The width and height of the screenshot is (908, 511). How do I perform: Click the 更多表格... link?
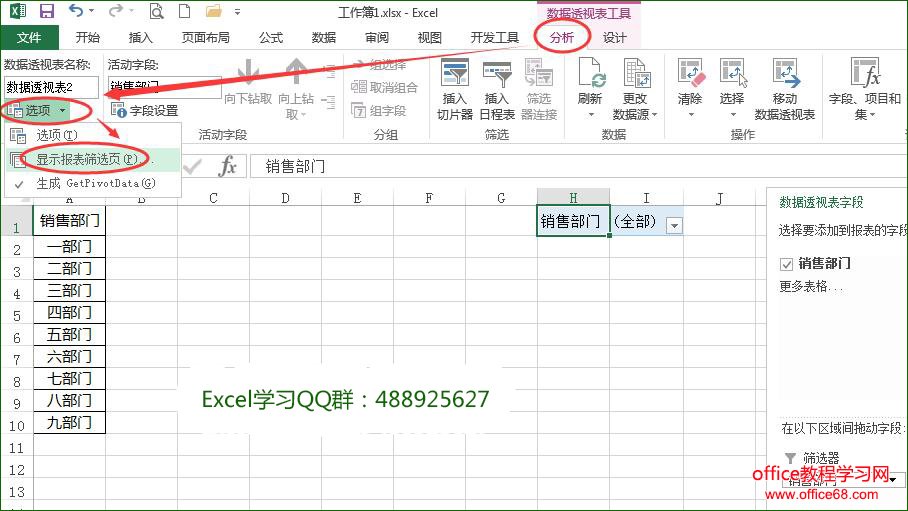(811, 286)
